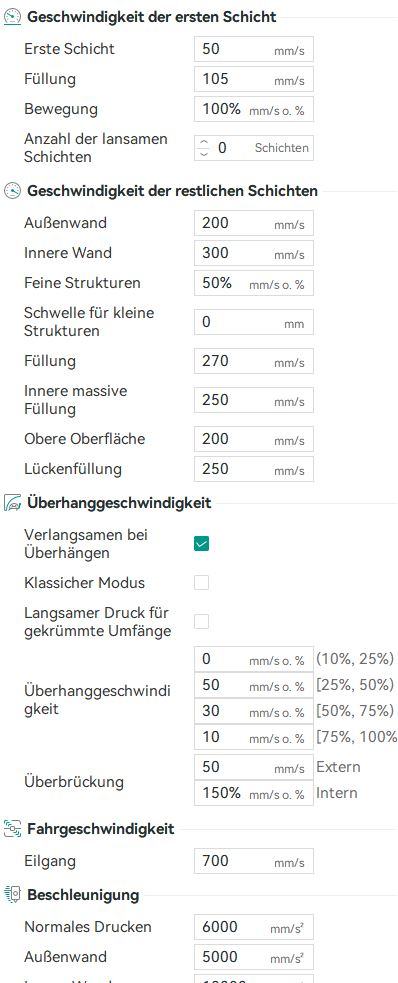Click the Normales Drucken acceleration field

pyautogui.click(x=254, y=927)
